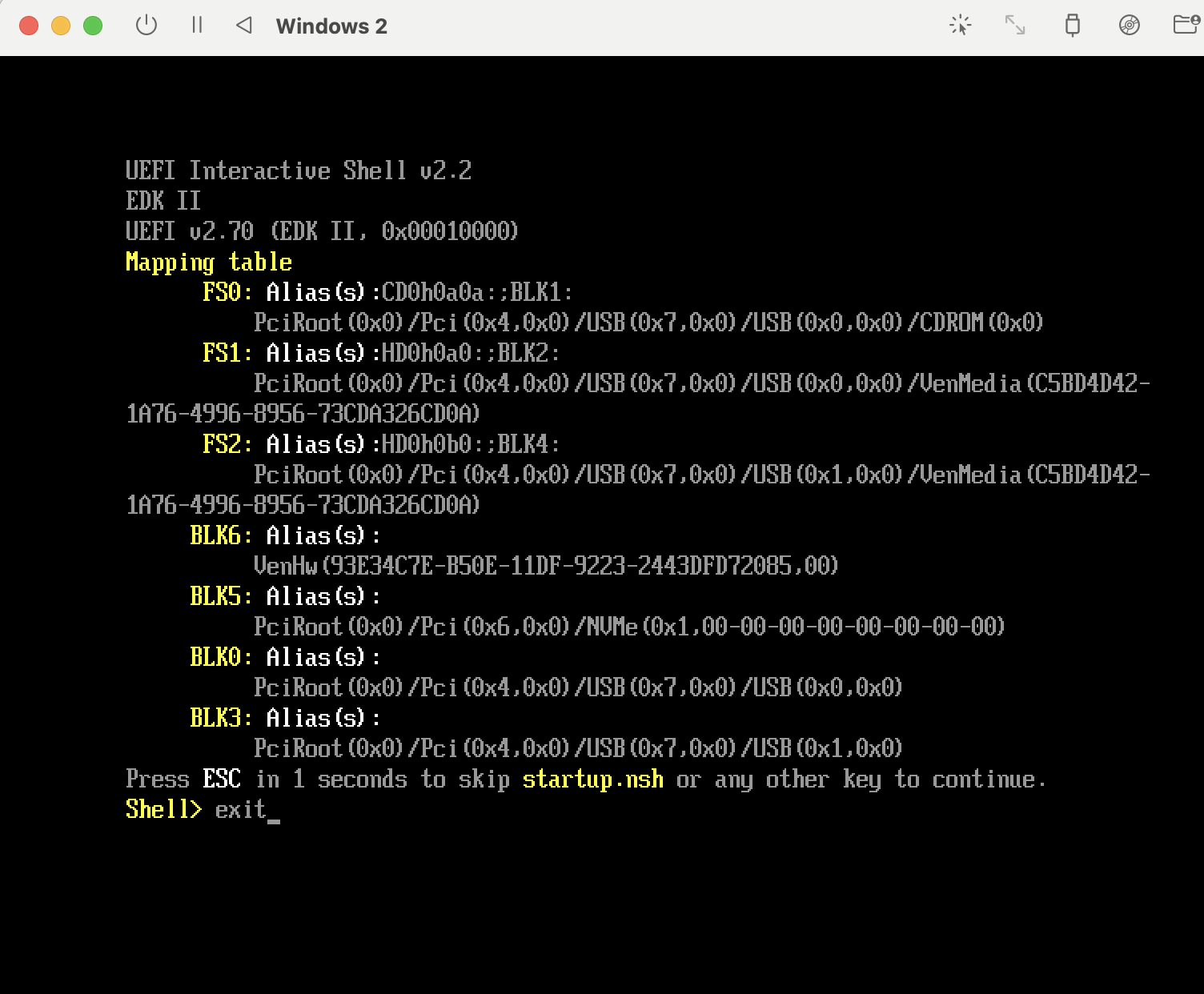Image resolution: width=1204 pixels, height=994 pixels.
Task: Click the restart triangle icon
Action: pos(244,26)
